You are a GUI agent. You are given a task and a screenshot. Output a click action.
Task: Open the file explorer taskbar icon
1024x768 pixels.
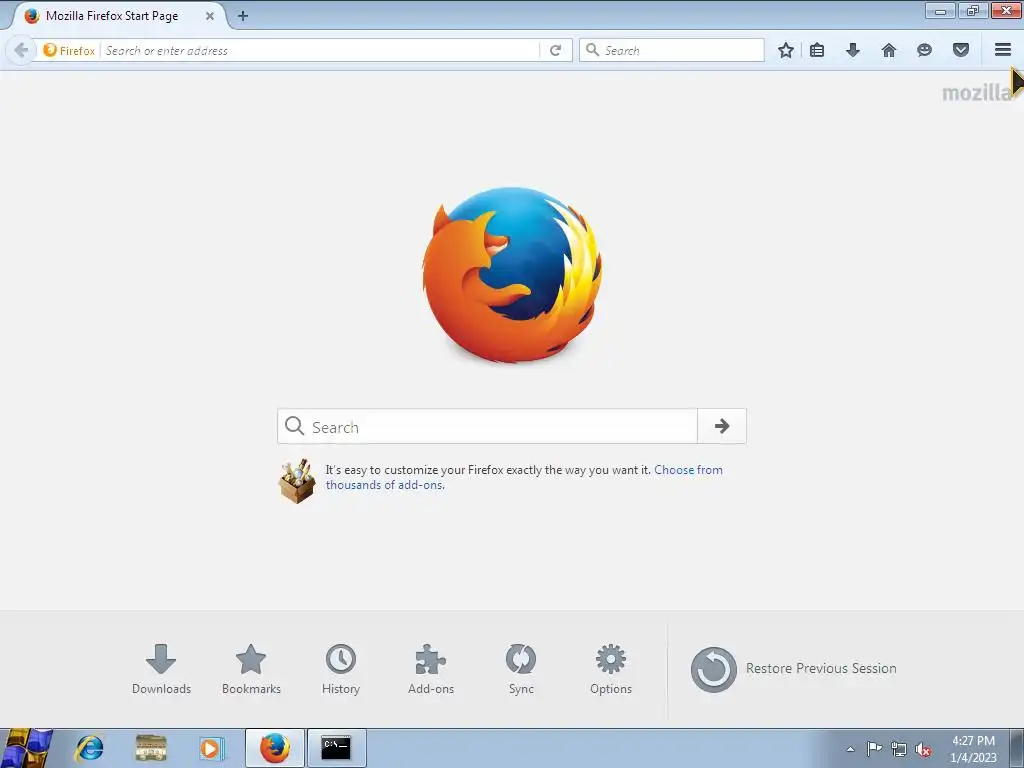point(150,748)
